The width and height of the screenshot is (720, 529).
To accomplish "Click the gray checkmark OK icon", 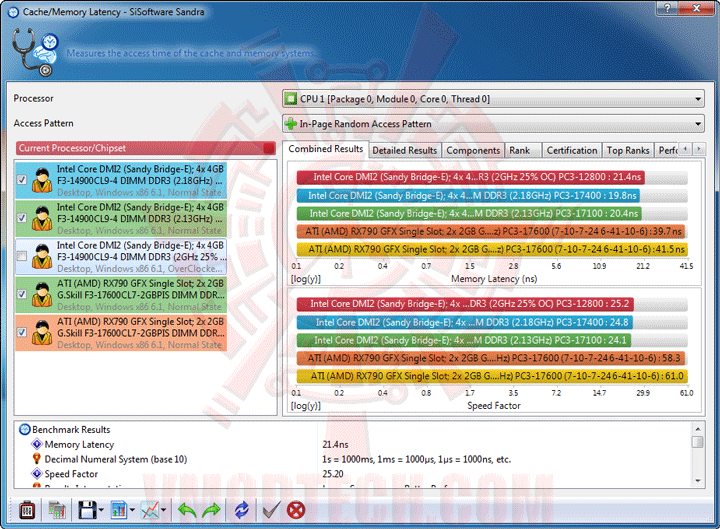I will tap(271, 510).
